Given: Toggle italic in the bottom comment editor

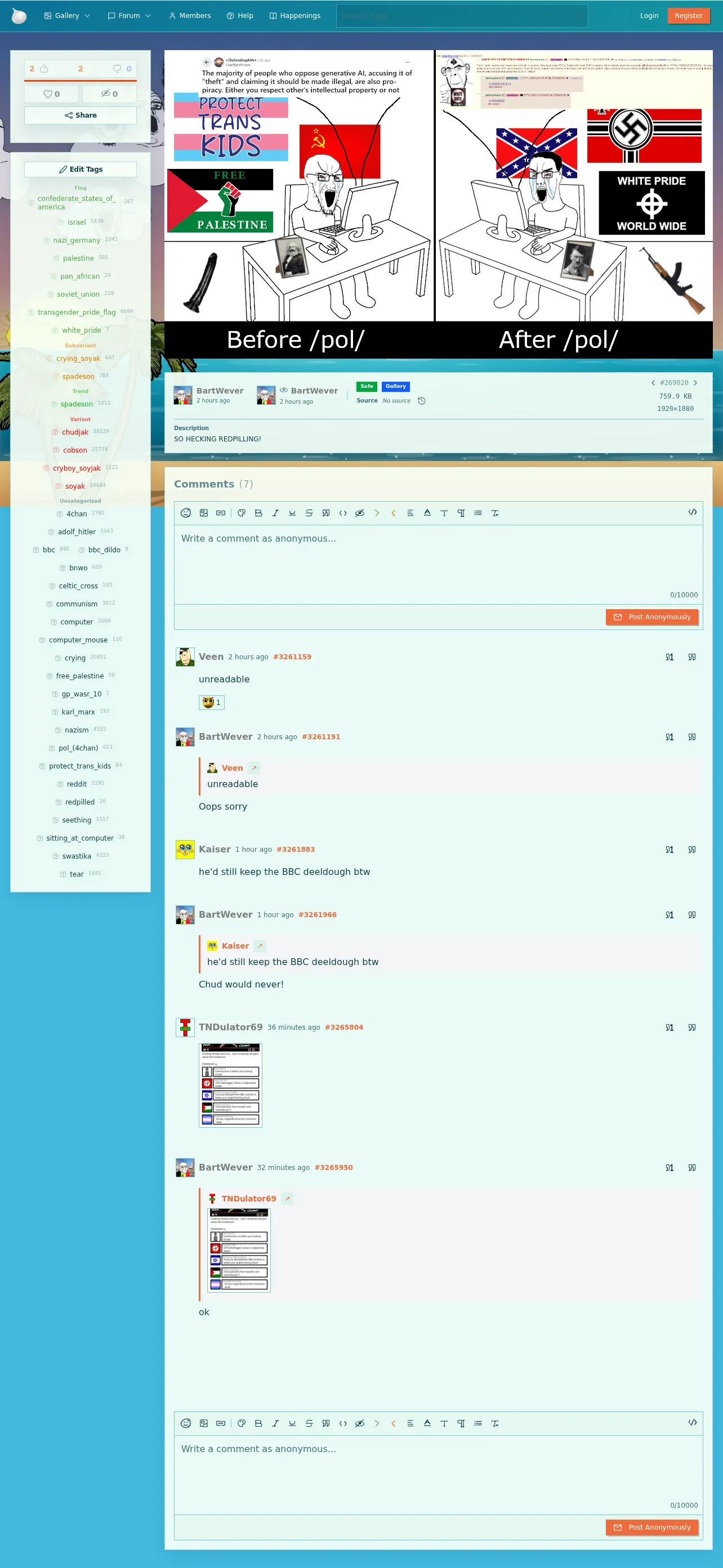Looking at the screenshot, I should click(276, 1423).
